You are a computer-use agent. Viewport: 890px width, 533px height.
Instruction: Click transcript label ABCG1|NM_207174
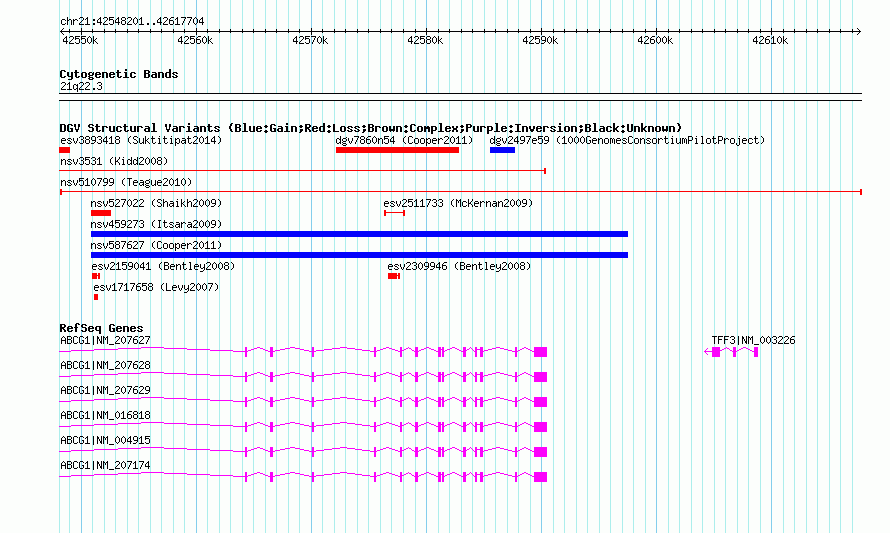(x=105, y=465)
